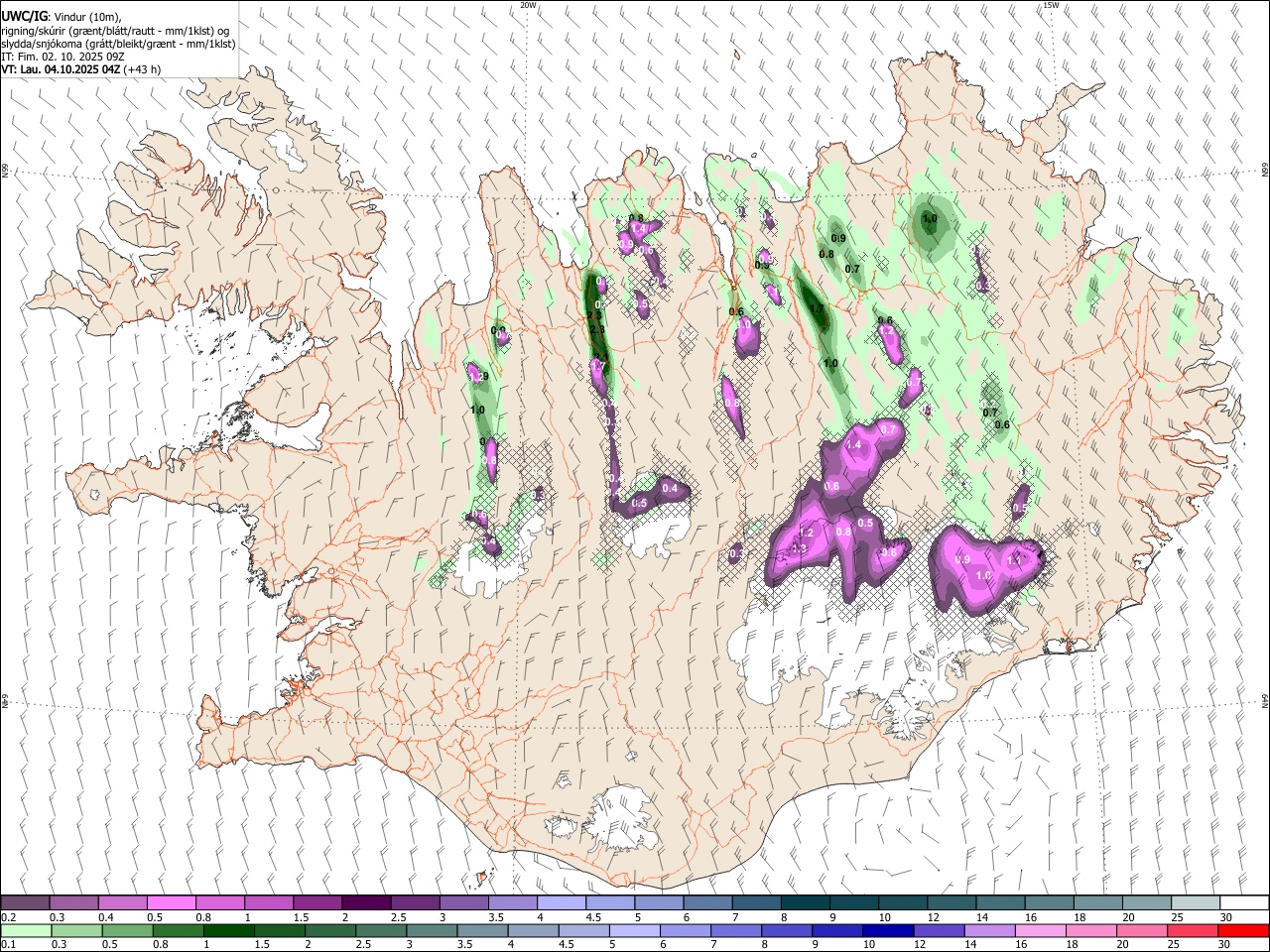This screenshot has width=1270, height=952.
Task: Click the '64N' latitude label on right edge
Action: (x=1265, y=699)
